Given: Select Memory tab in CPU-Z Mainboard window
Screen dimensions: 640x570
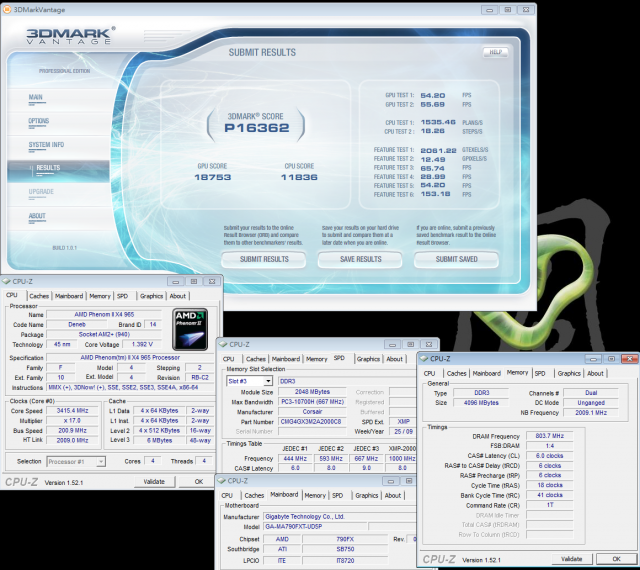Looking at the screenshot, I should coord(315,495).
